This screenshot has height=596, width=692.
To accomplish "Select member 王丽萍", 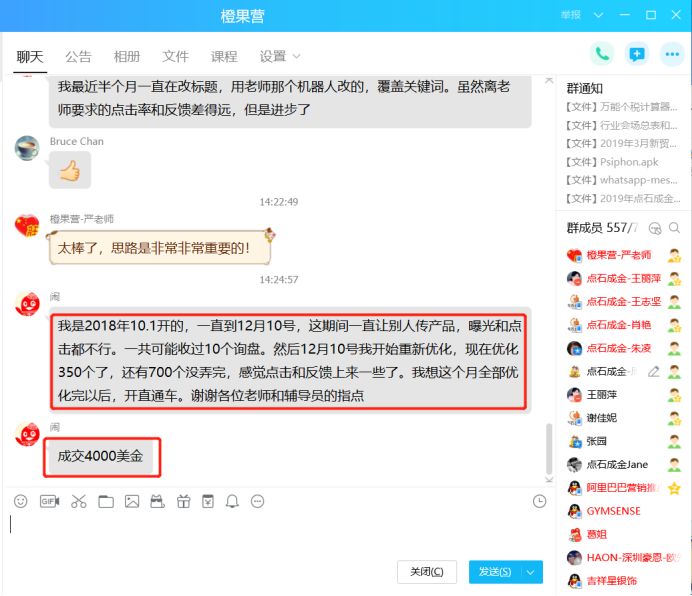I will (x=623, y=395).
